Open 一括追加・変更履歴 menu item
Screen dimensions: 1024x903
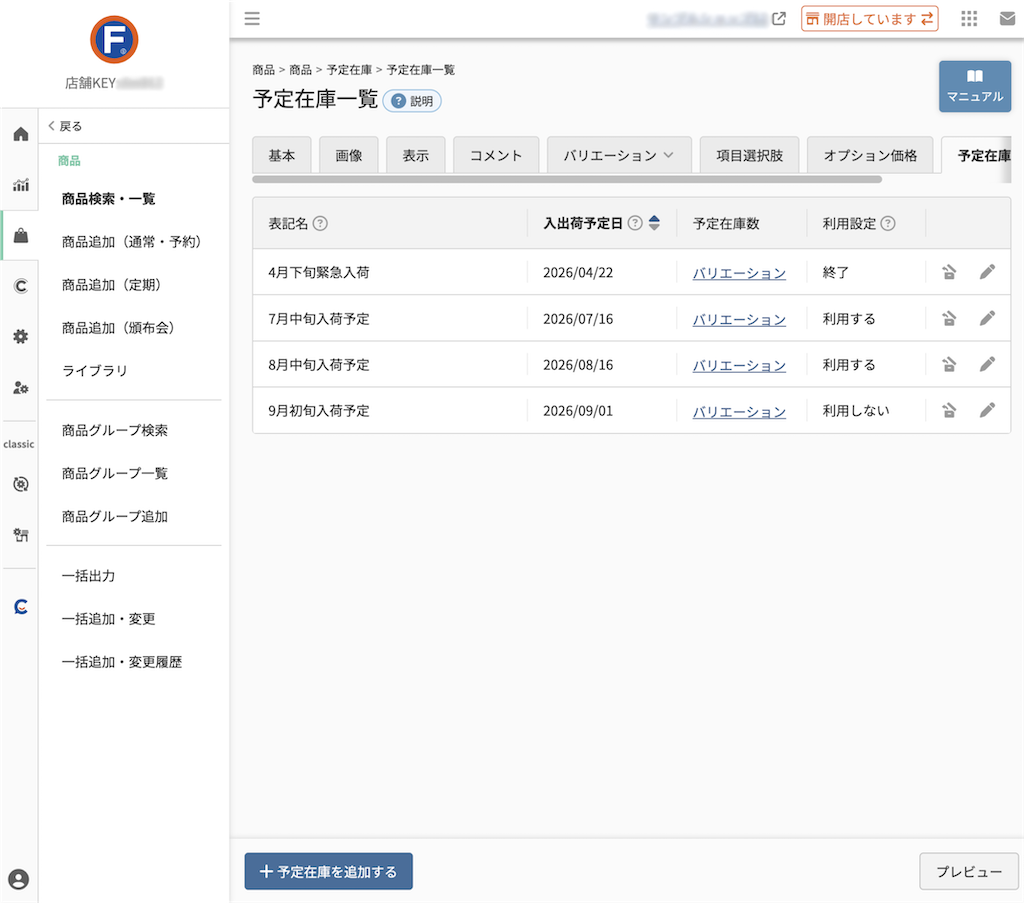(x=121, y=662)
